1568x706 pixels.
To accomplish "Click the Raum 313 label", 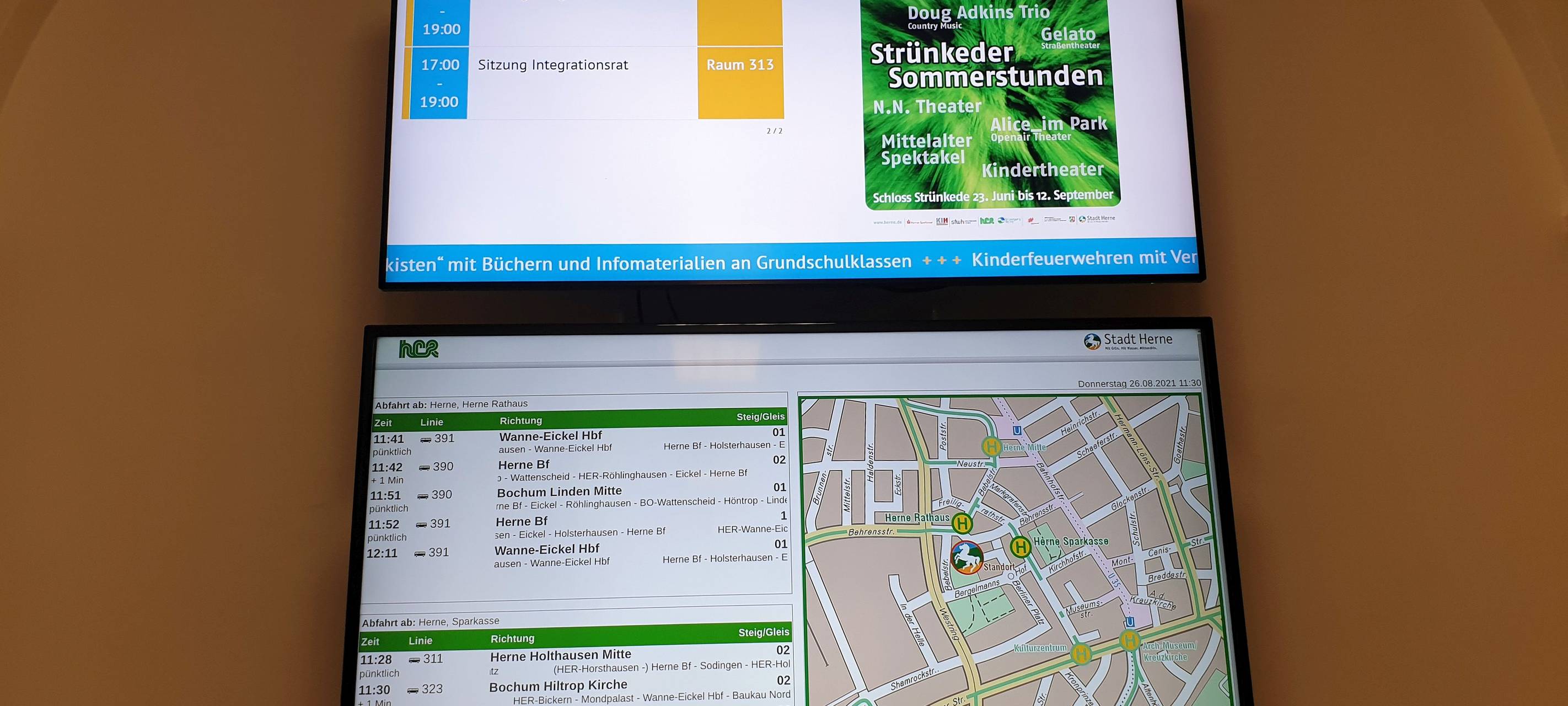I will point(741,64).
